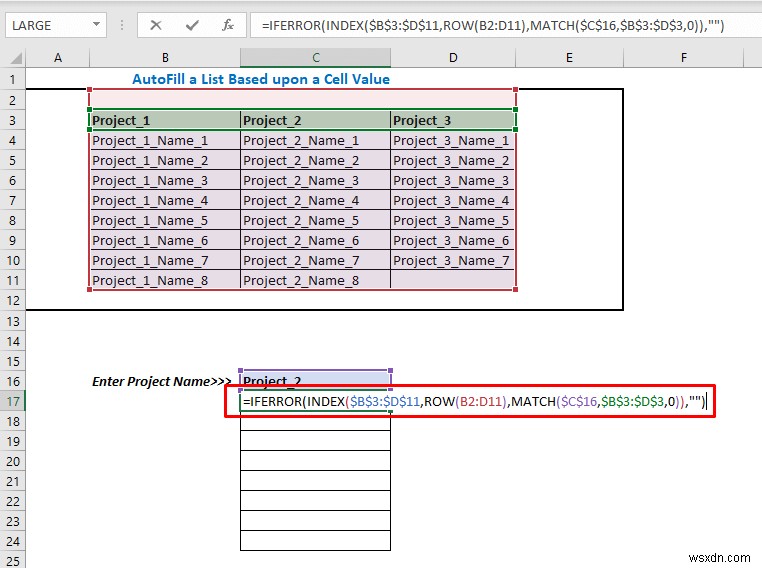Click cell Project_1_Name_7
This screenshot has width=762, height=568.
pyautogui.click(x=165, y=260)
